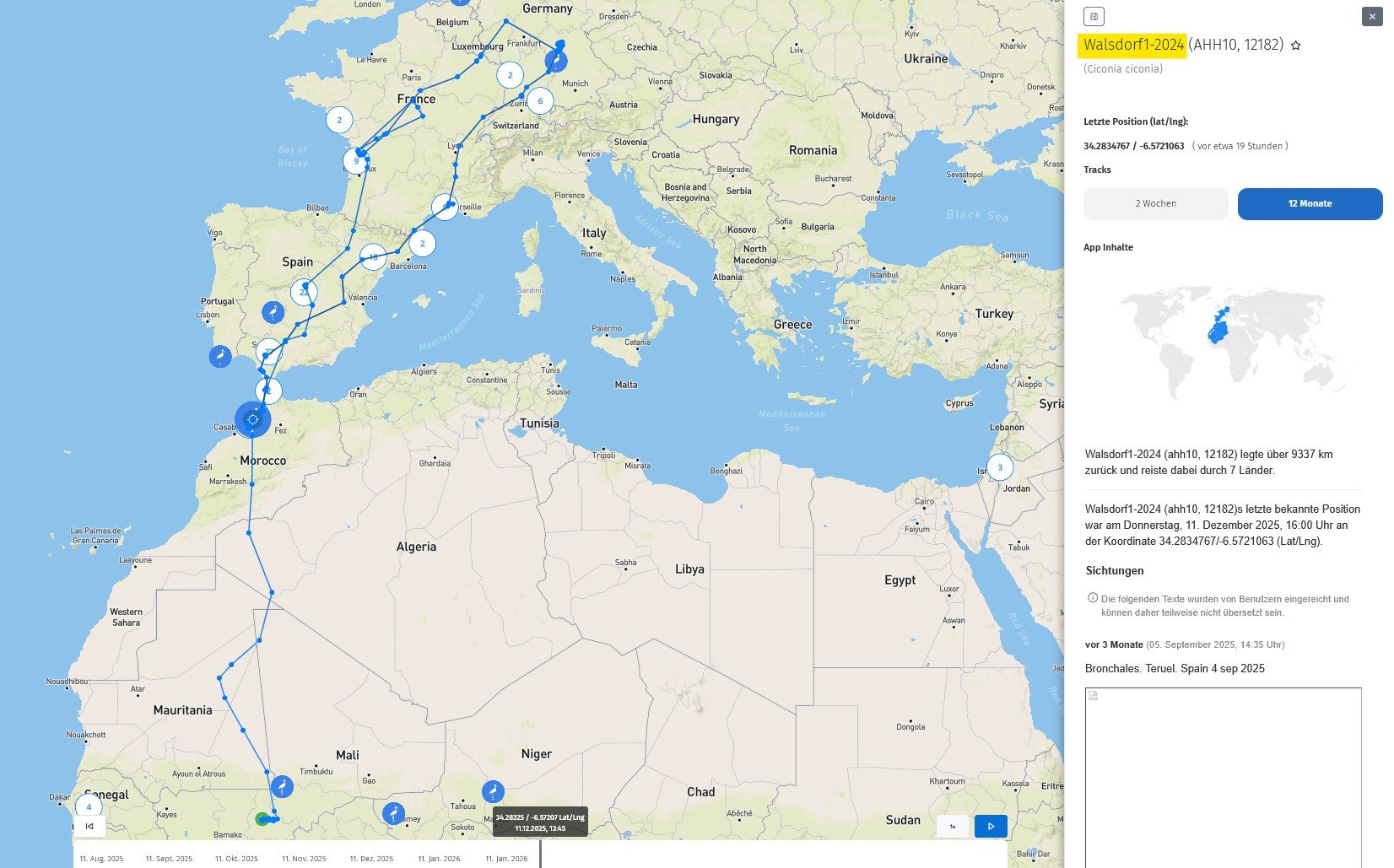Image resolution: width=1394 pixels, height=868 pixels.
Task: Collapse the sidebar with the panel icon
Action: coord(1094,16)
